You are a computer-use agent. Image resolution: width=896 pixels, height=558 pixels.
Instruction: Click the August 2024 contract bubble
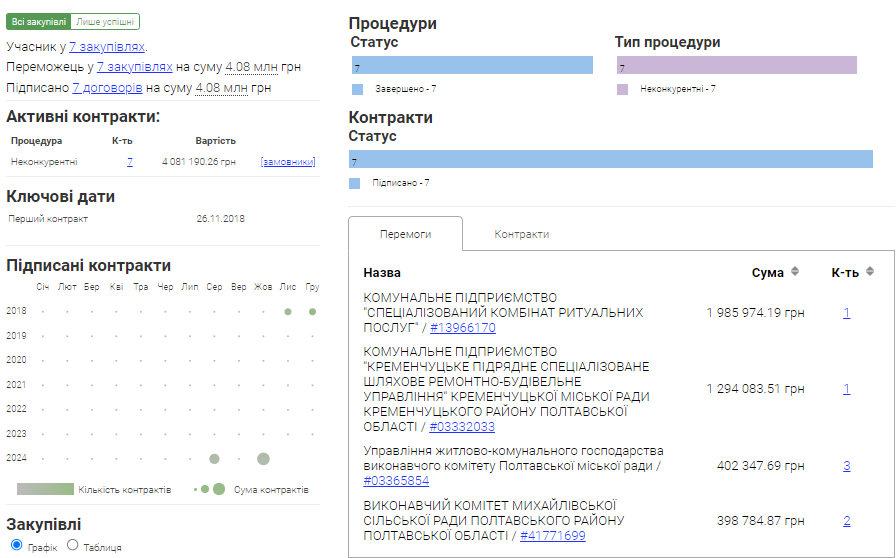(x=214, y=459)
